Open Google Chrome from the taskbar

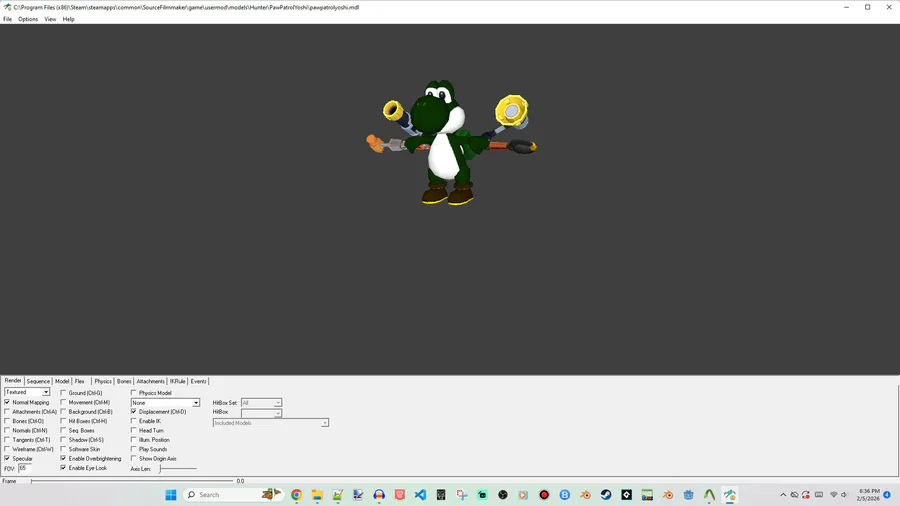point(296,495)
